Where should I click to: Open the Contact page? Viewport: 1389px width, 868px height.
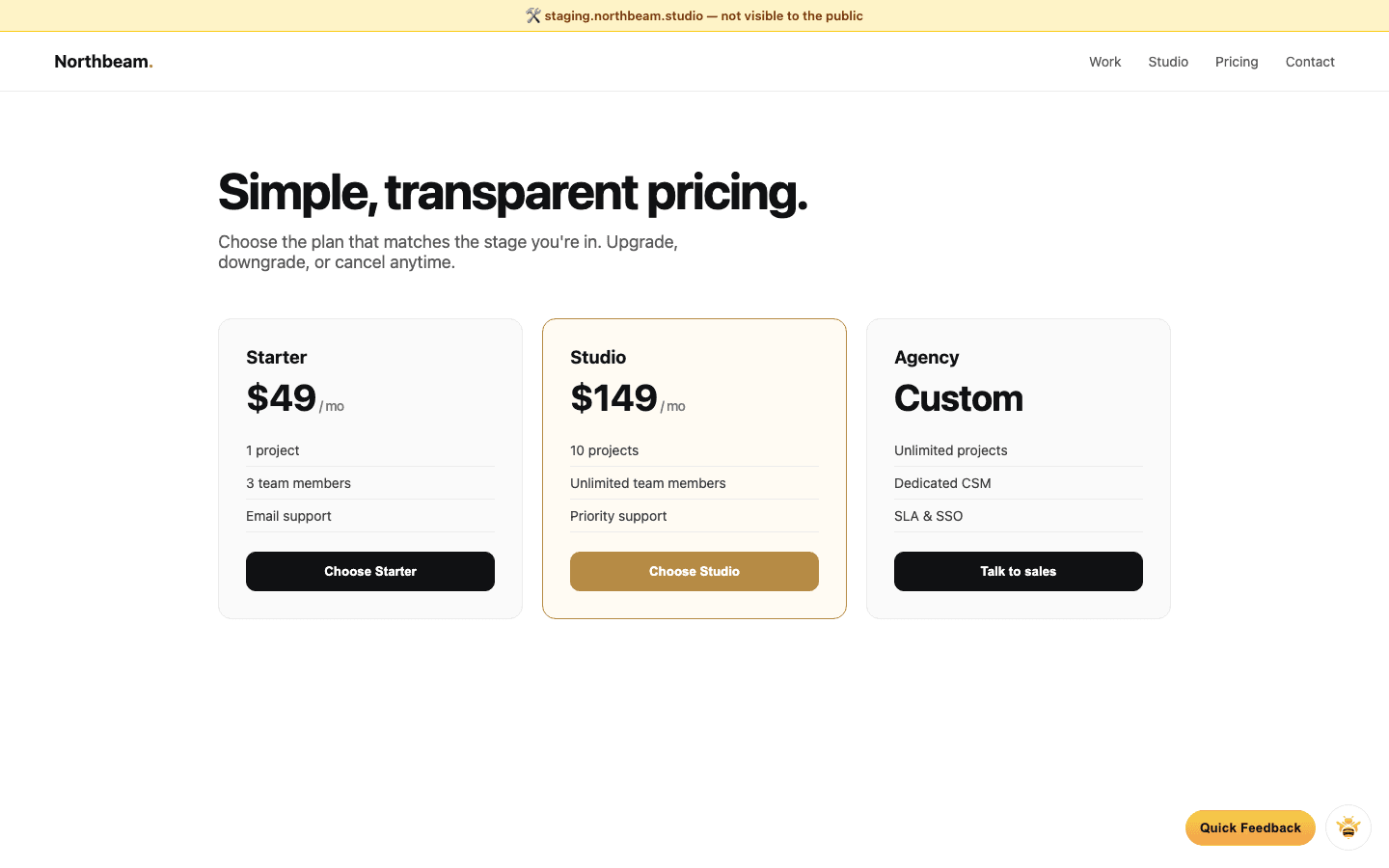tap(1310, 61)
